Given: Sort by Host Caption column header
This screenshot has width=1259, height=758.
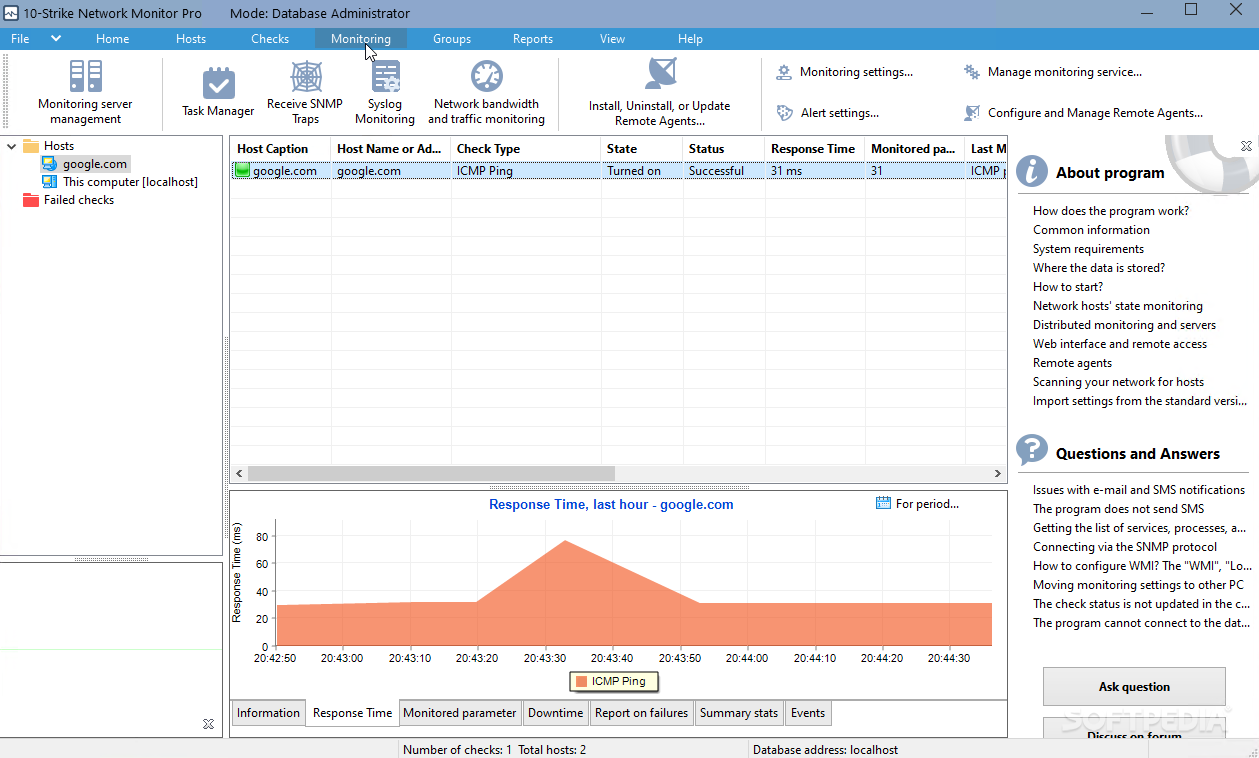Looking at the screenshot, I should [281, 149].
